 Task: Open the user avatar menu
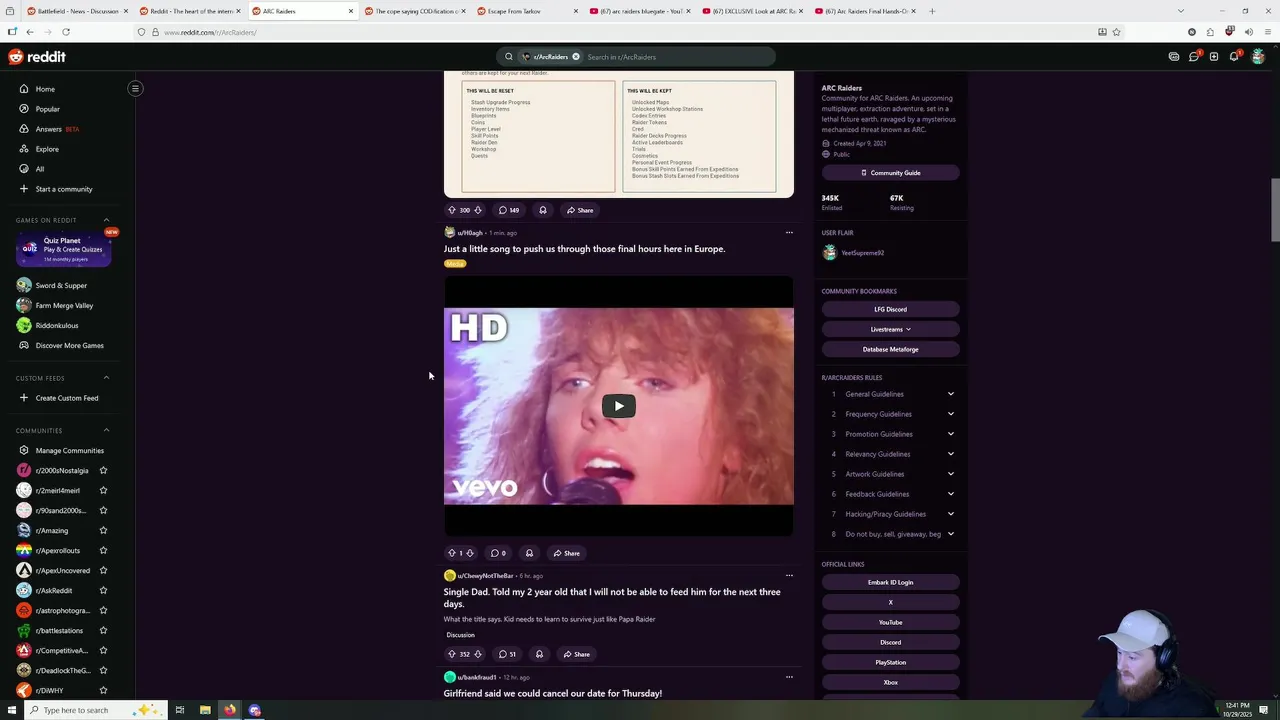pyautogui.click(x=1258, y=57)
